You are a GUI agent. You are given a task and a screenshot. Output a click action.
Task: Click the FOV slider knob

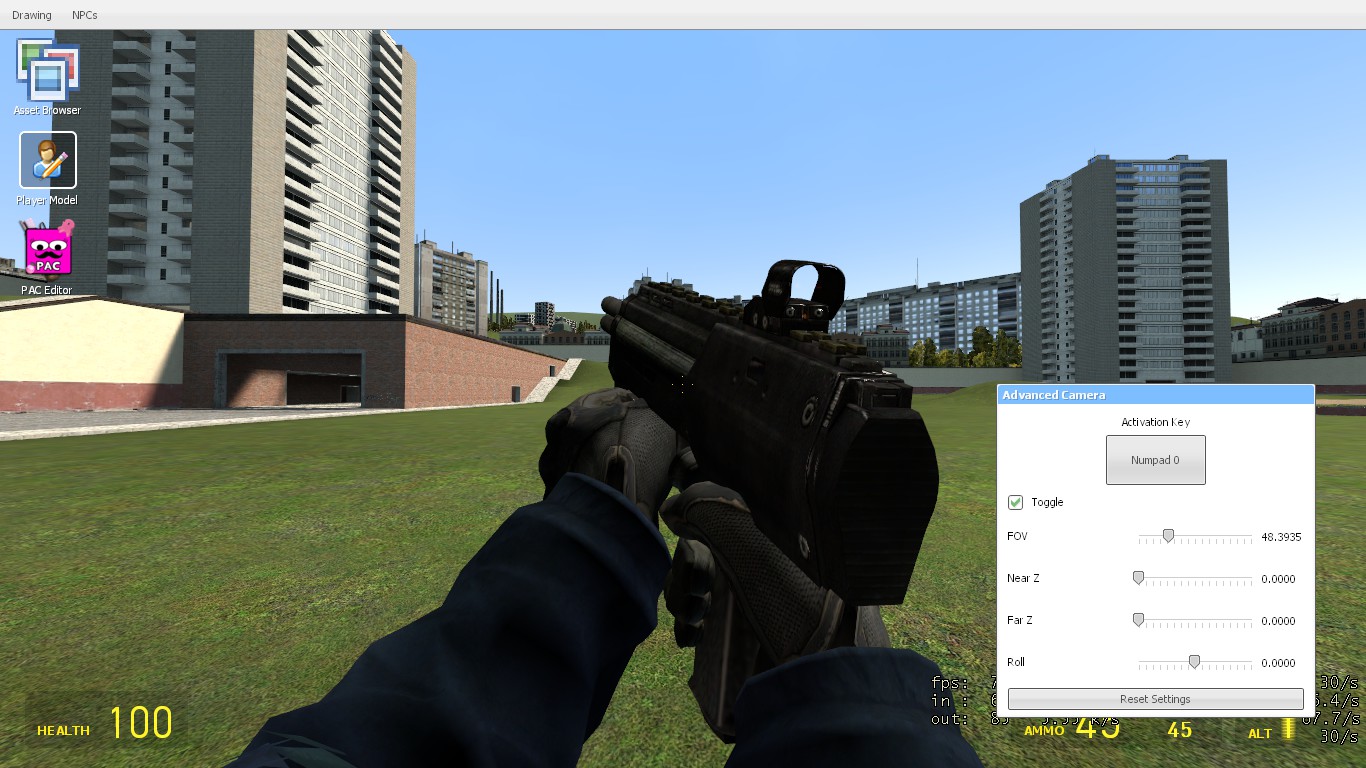point(1167,536)
